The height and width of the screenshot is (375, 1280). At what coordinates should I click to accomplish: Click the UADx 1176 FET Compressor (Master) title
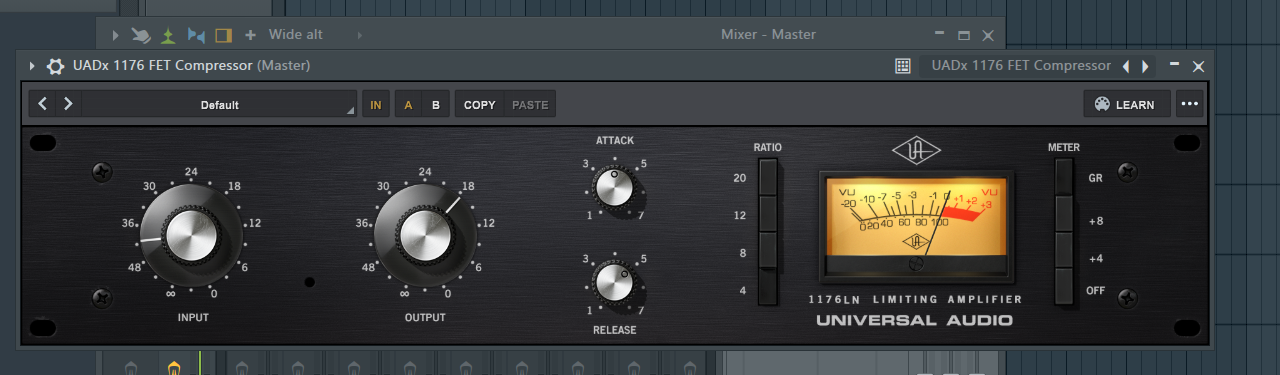point(192,66)
